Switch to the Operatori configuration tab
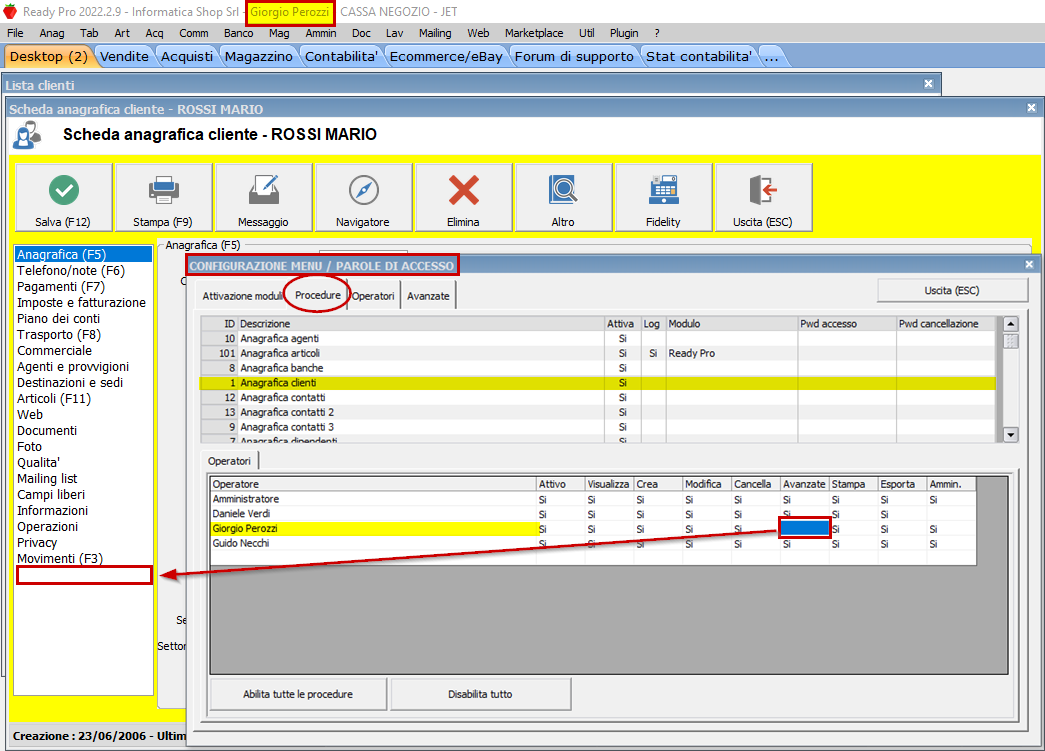1045x751 pixels. coord(375,296)
